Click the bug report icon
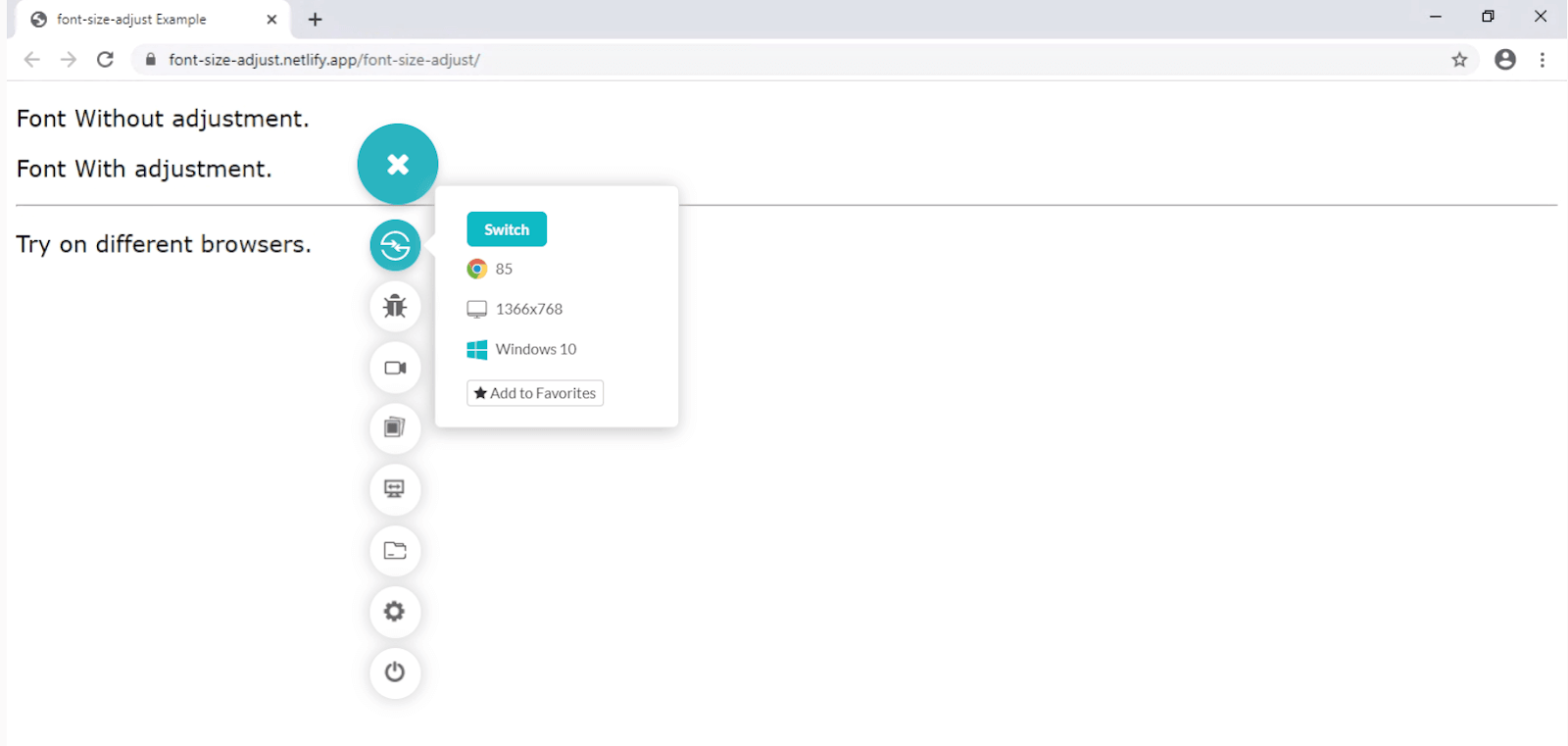 [395, 306]
